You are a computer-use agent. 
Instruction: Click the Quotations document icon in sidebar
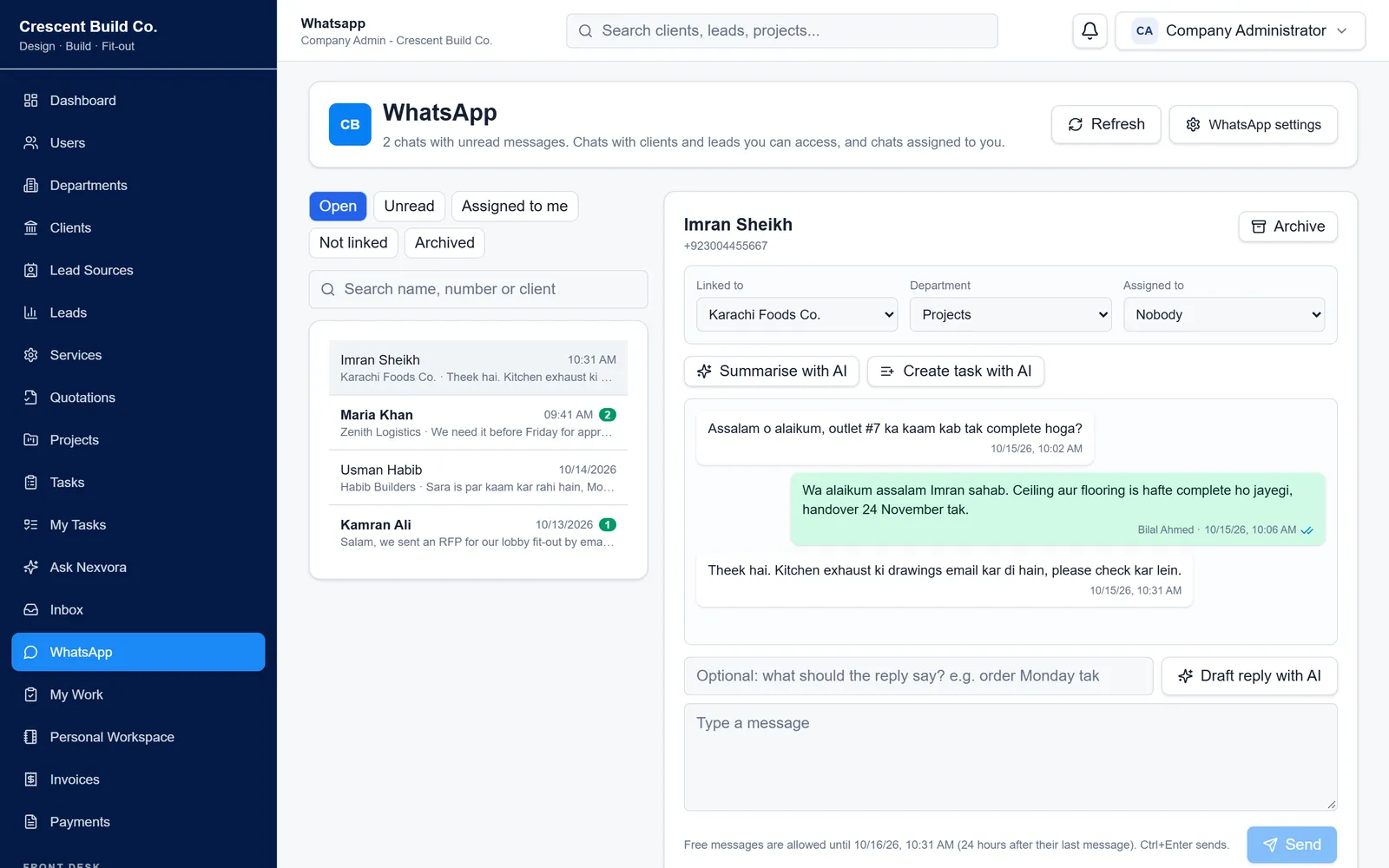tap(31, 398)
